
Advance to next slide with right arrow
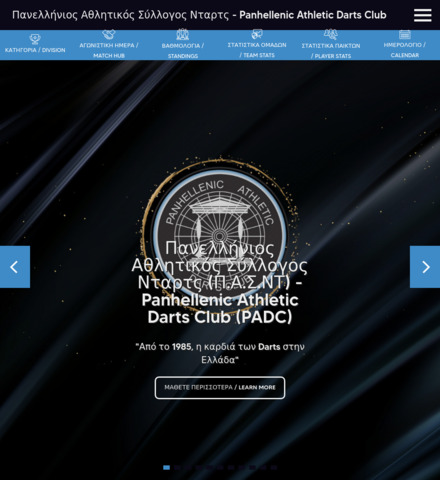coord(425,267)
